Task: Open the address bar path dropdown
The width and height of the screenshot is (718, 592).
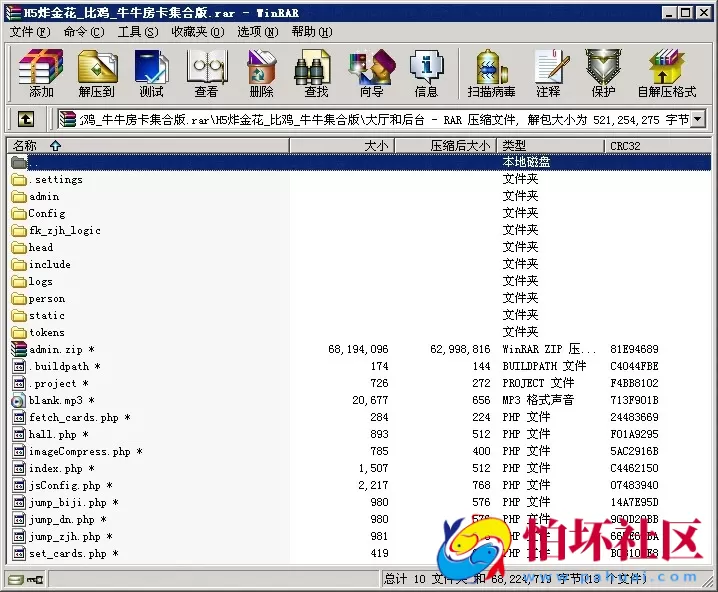Action: pyautogui.click(x=697, y=120)
